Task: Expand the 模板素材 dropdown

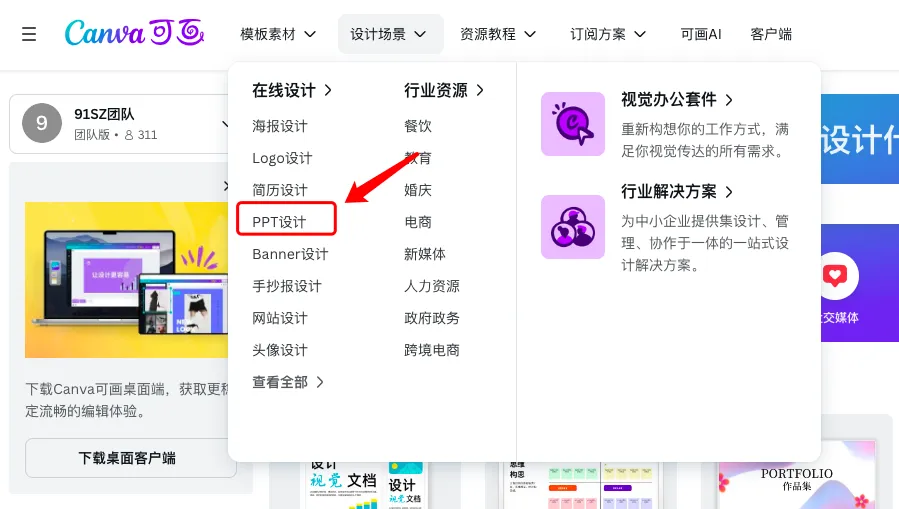Action: (x=277, y=34)
